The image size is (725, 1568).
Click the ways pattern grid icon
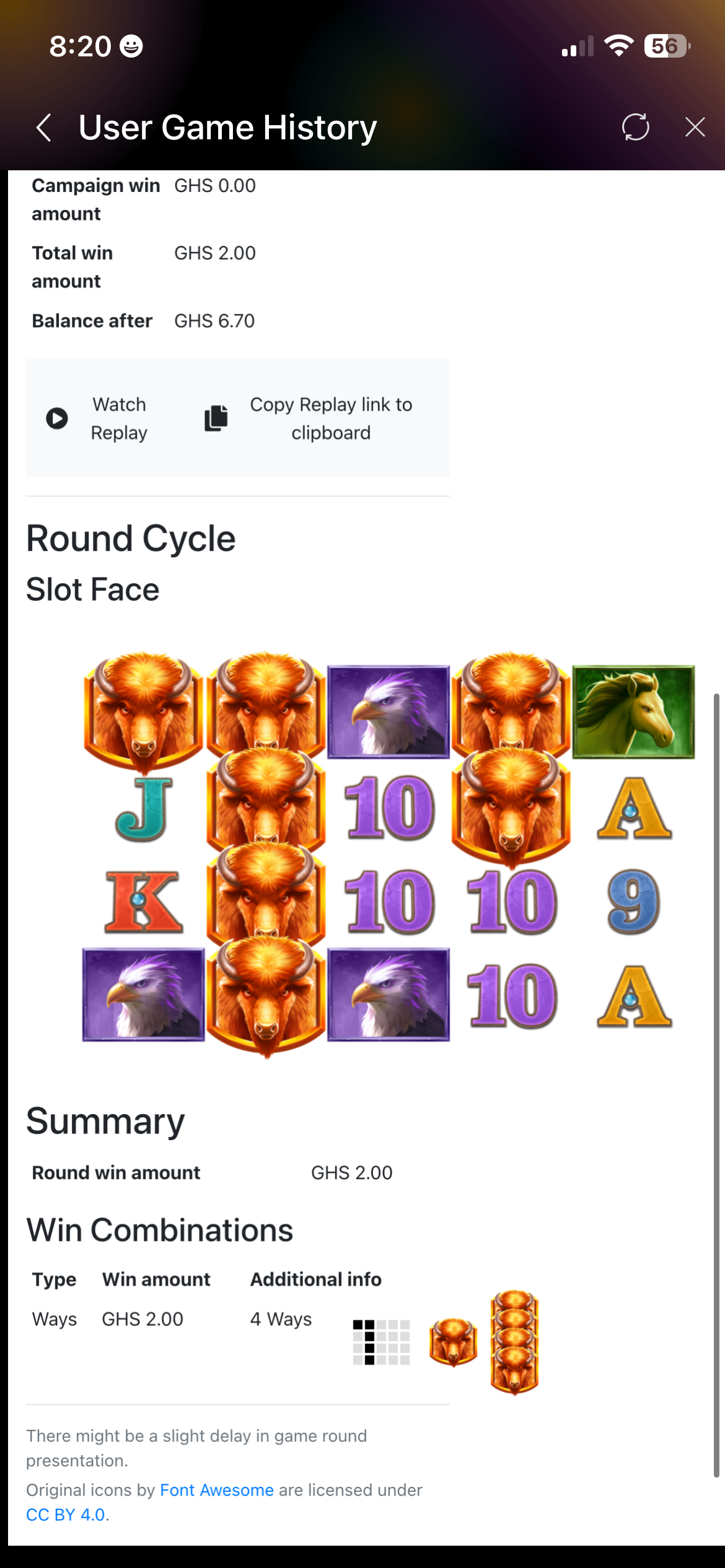381,1342
